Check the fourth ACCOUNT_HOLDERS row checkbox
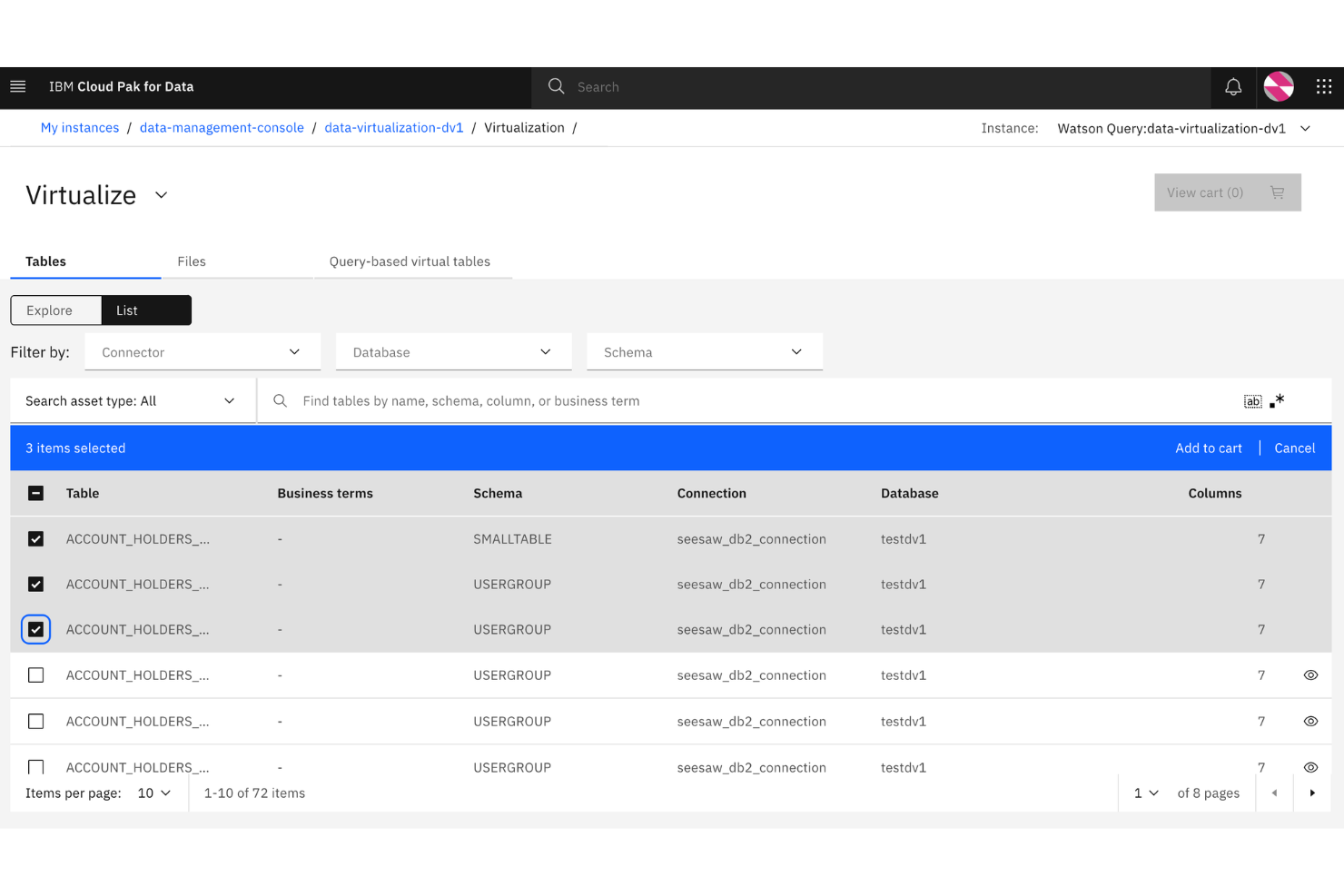 (x=36, y=675)
